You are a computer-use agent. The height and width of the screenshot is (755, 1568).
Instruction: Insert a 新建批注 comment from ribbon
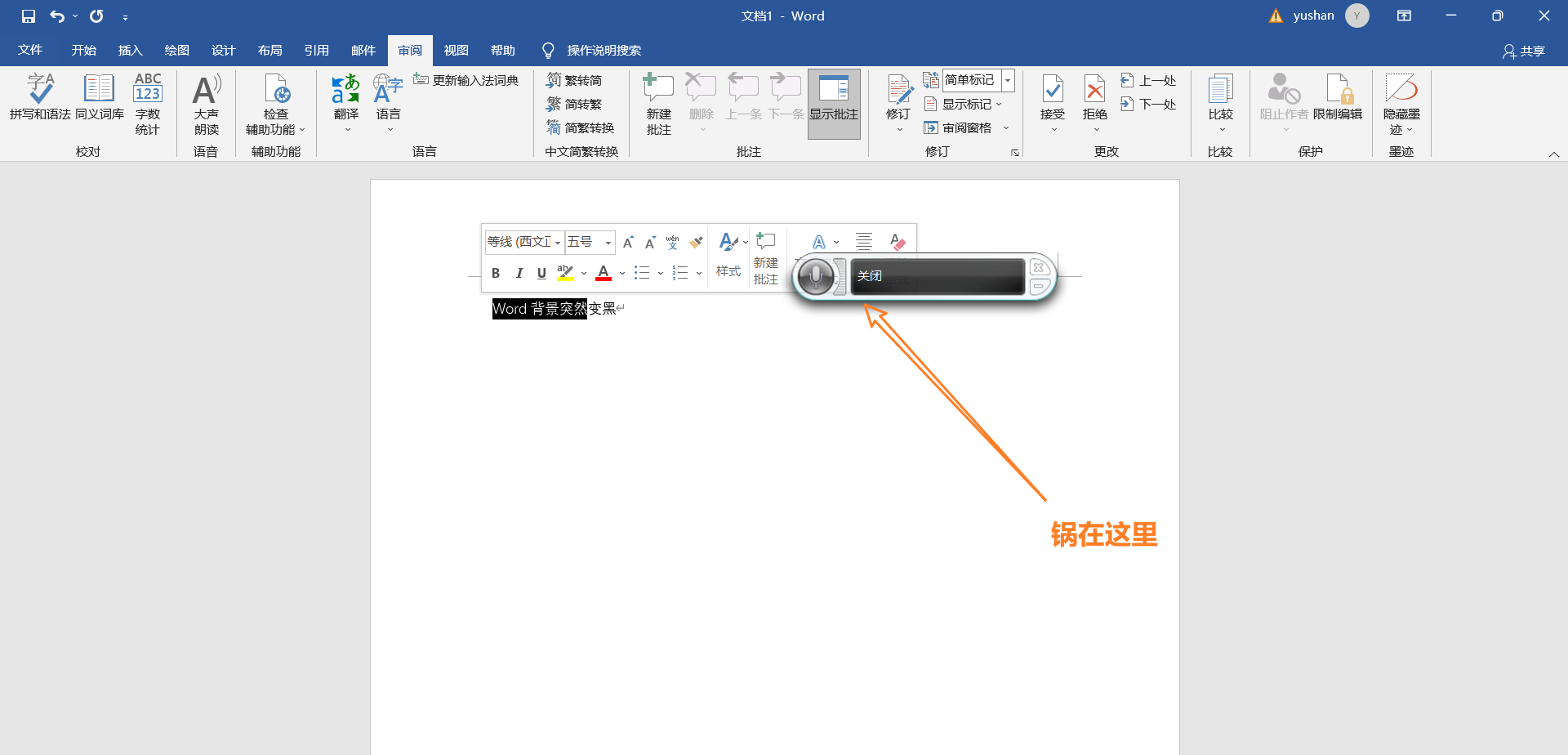(658, 104)
